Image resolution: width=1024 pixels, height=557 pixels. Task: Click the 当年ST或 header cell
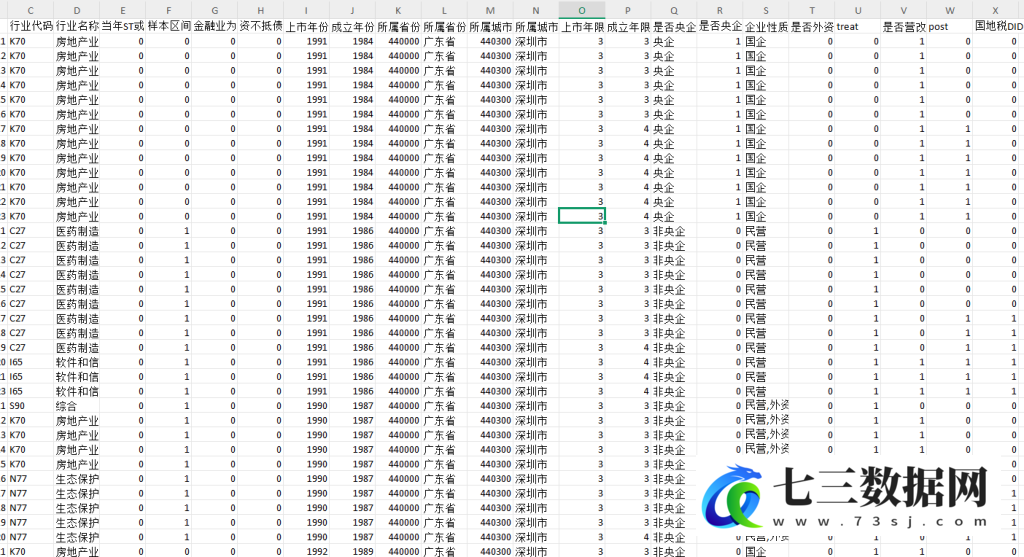pos(123,27)
